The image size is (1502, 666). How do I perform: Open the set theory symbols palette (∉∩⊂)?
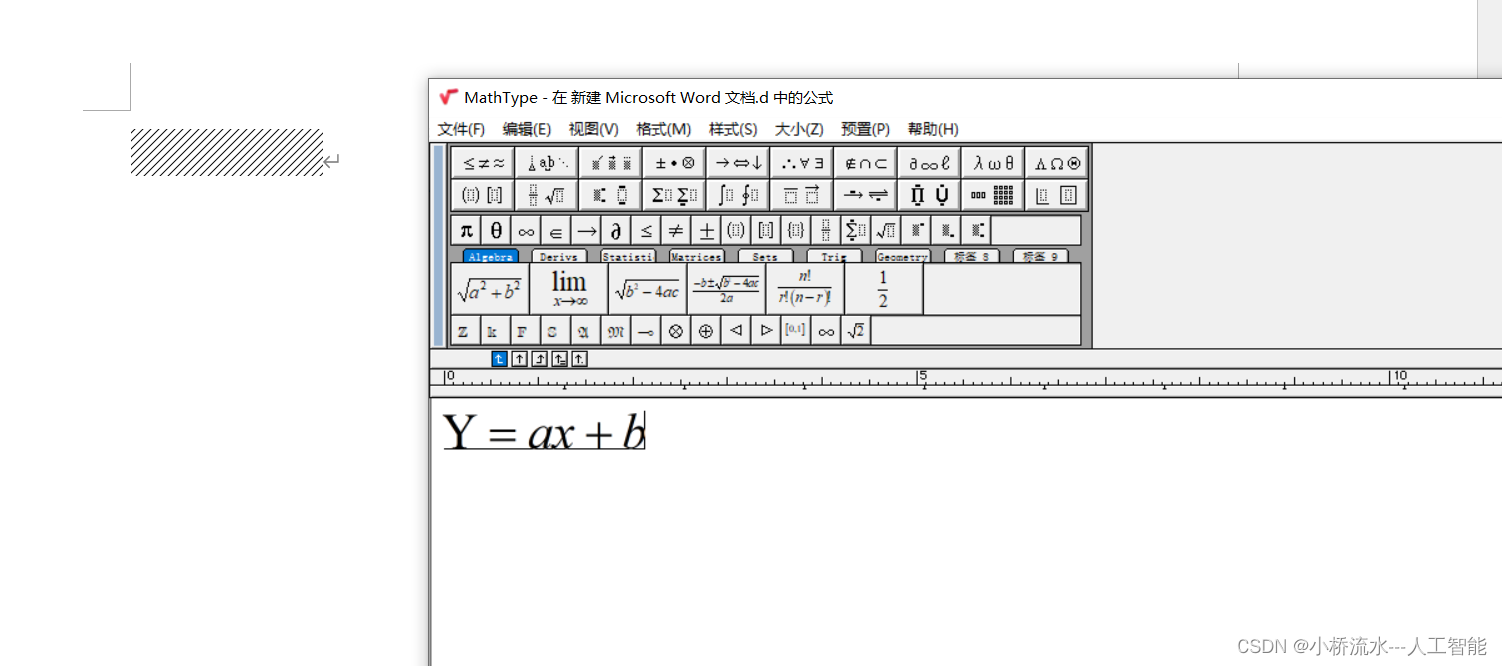867,163
